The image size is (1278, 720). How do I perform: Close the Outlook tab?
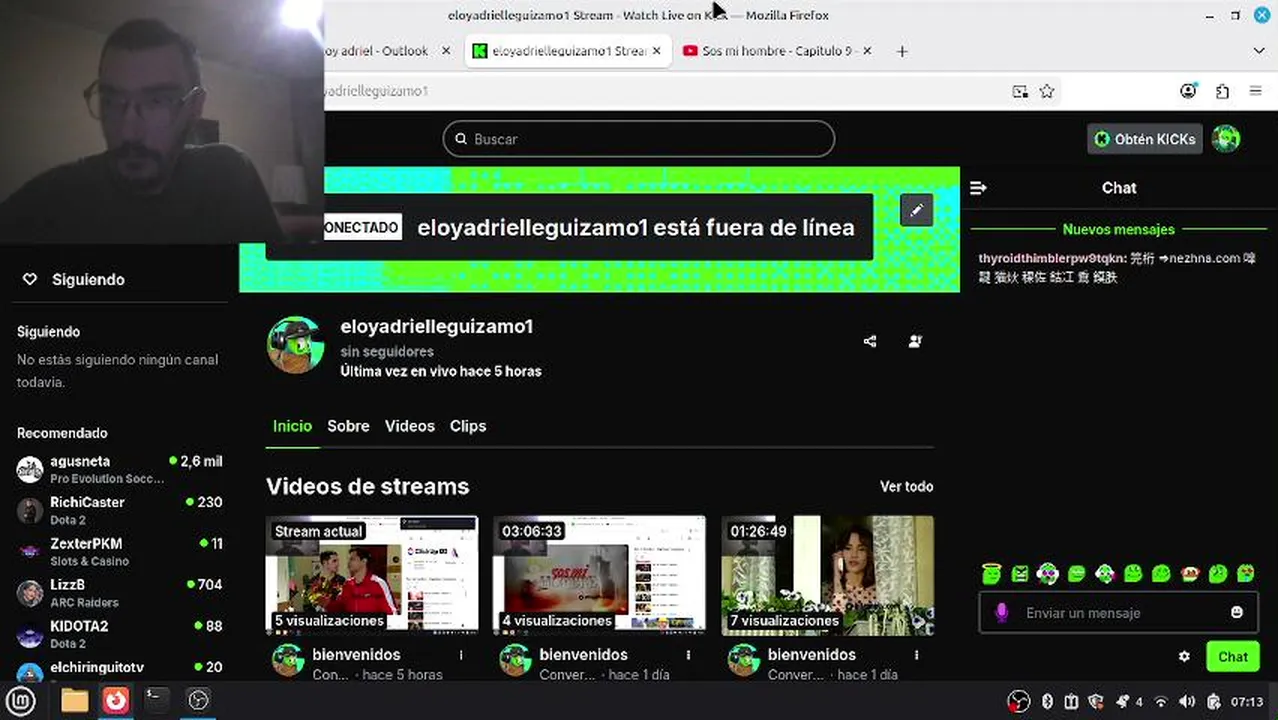point(446,51)
